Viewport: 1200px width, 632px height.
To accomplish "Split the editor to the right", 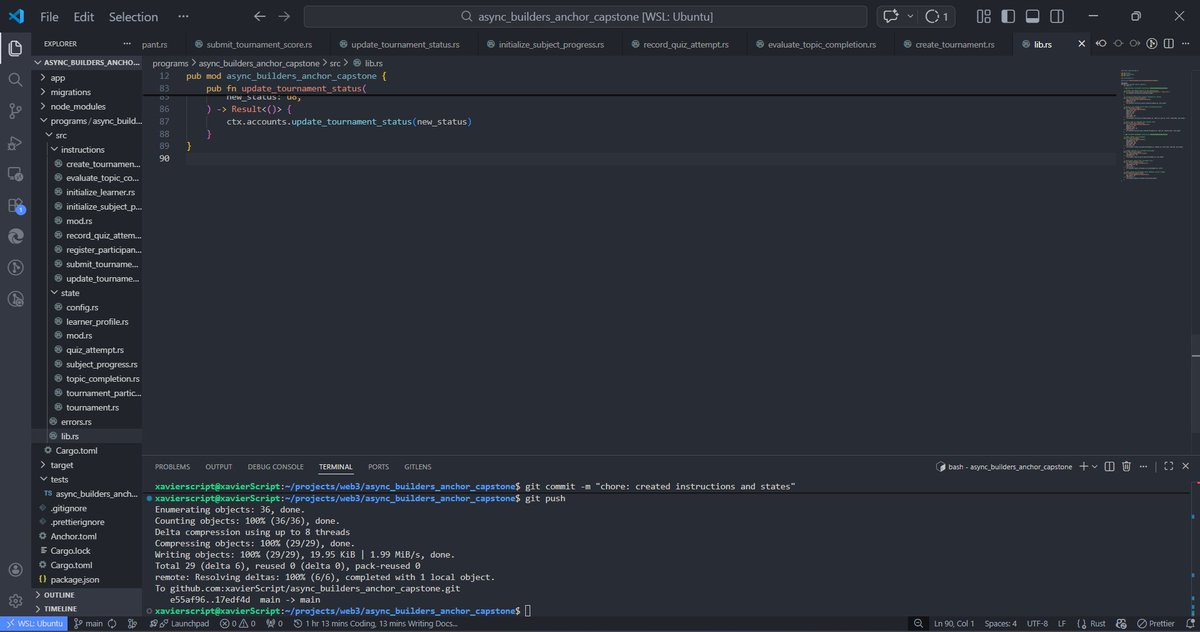I will tap(1169, 43).
